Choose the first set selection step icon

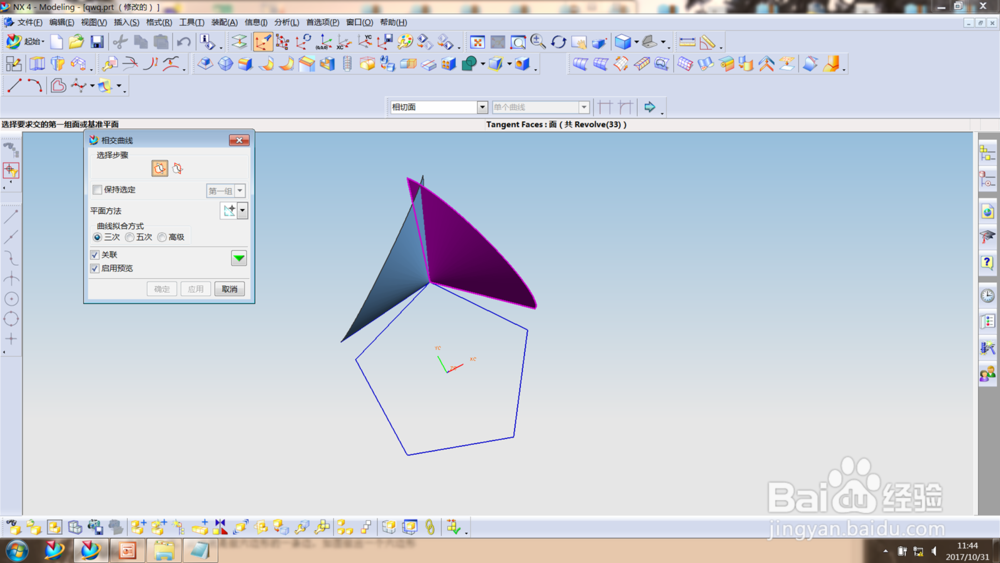pyautogui.click(x=159, y=168)
